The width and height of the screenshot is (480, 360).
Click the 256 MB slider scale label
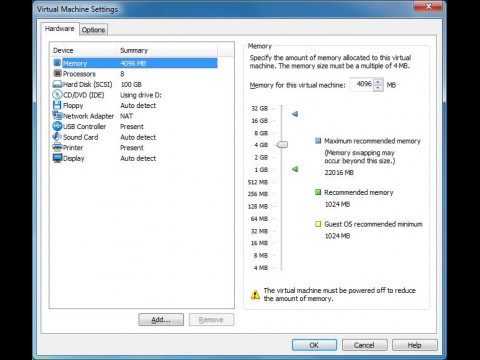pos(258,194)
